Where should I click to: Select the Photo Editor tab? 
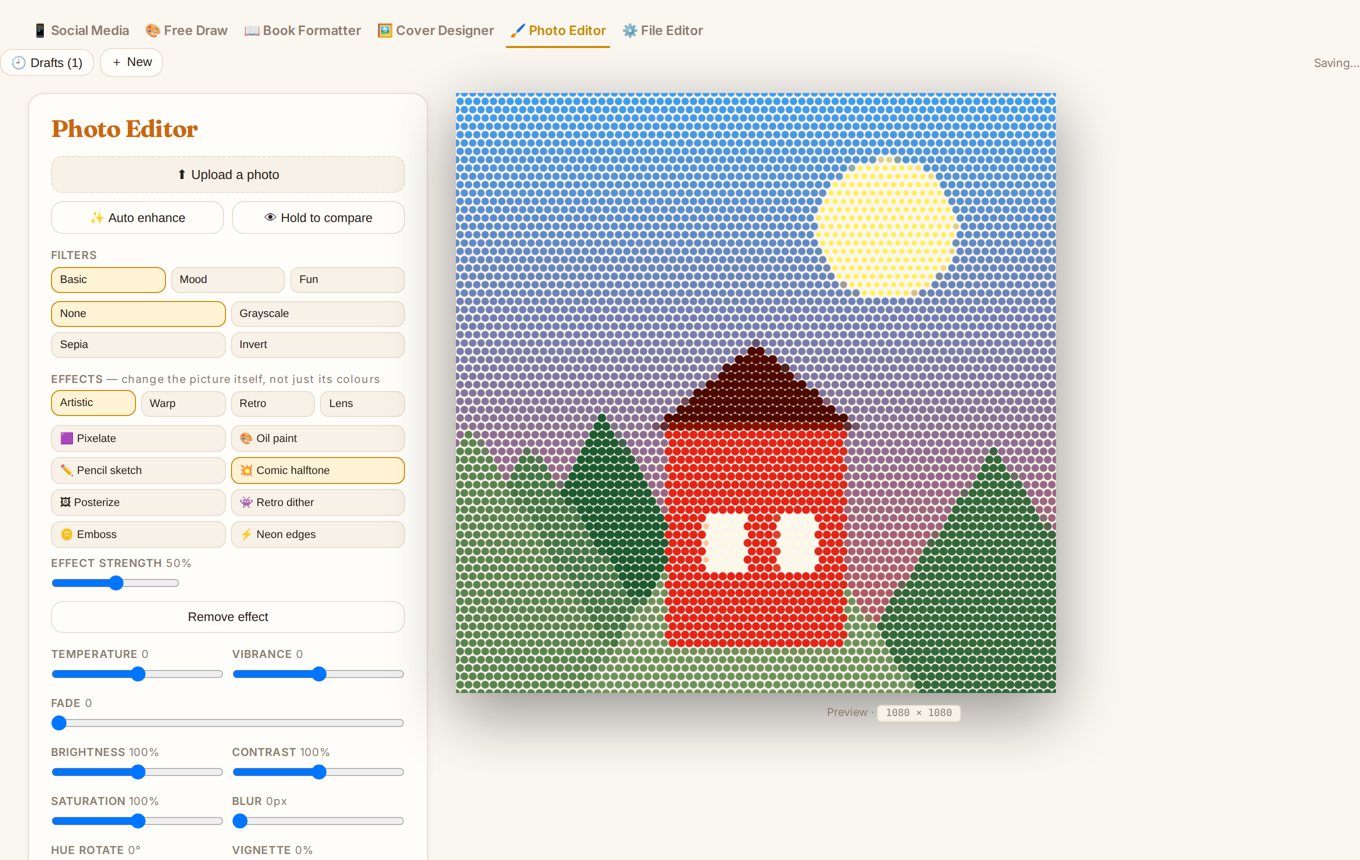[558, 30]
